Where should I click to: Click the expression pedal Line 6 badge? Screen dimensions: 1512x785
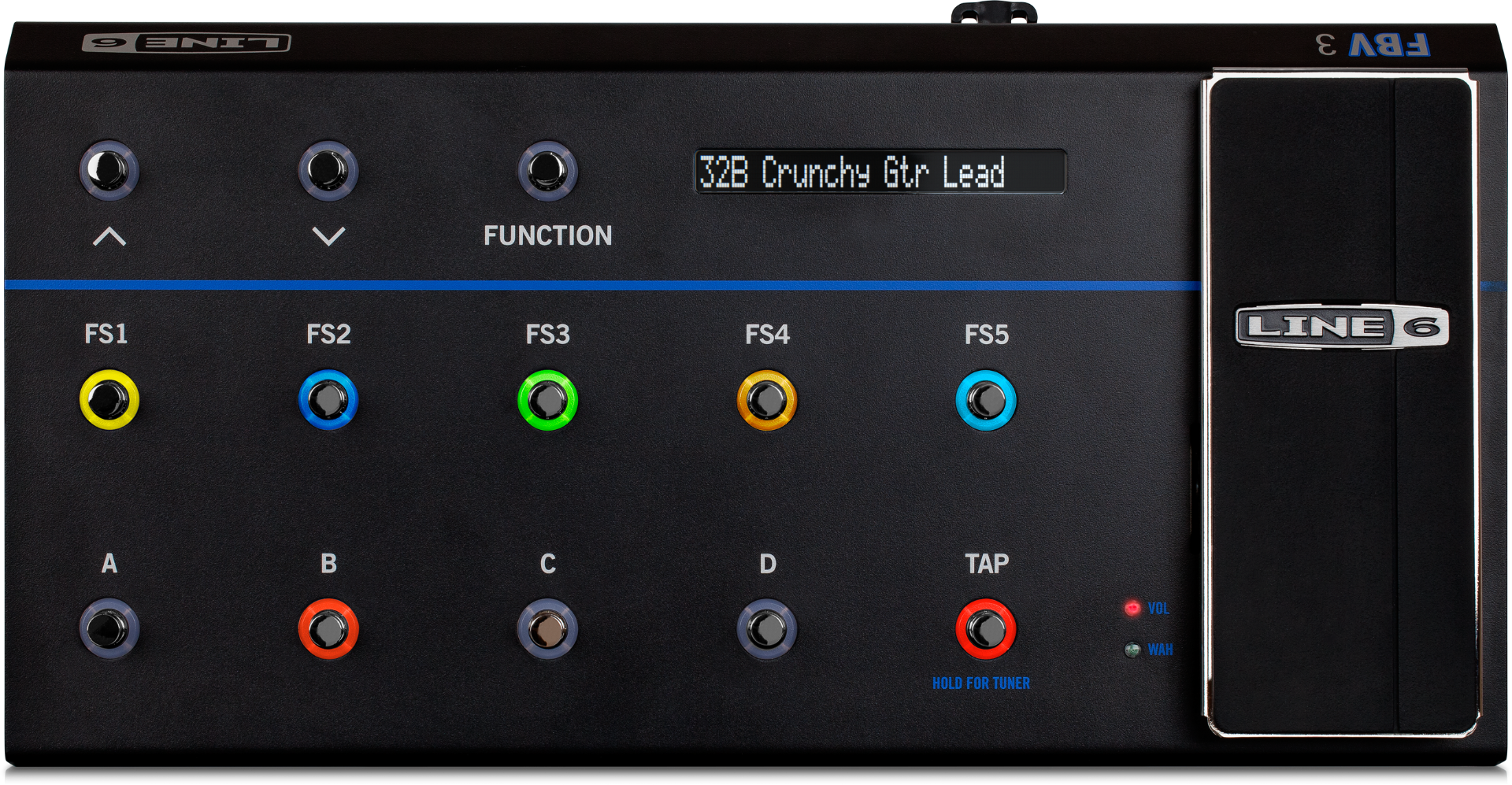pos(1342,327)
